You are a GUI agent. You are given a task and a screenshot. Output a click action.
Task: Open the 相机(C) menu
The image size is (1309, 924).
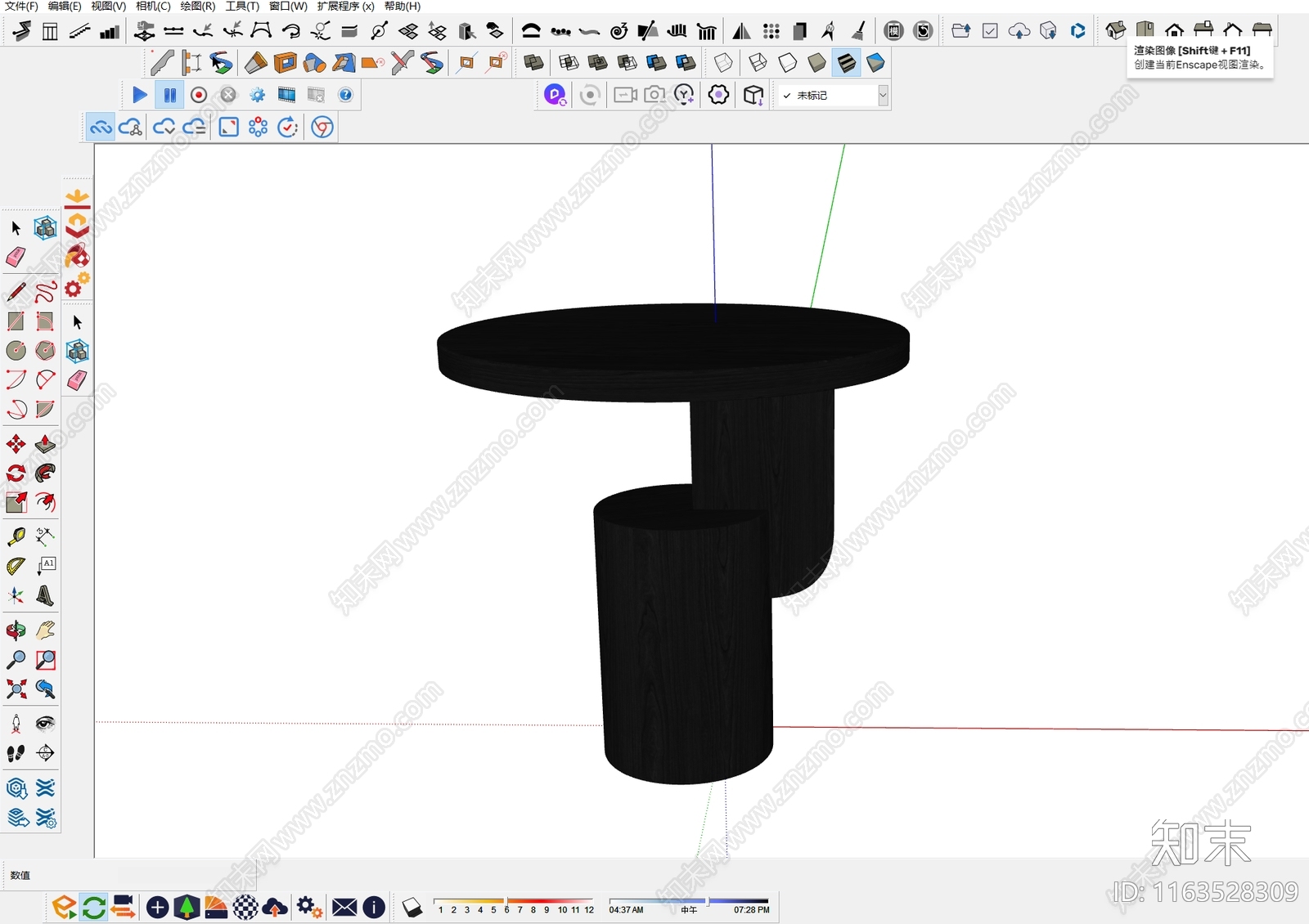153,6
